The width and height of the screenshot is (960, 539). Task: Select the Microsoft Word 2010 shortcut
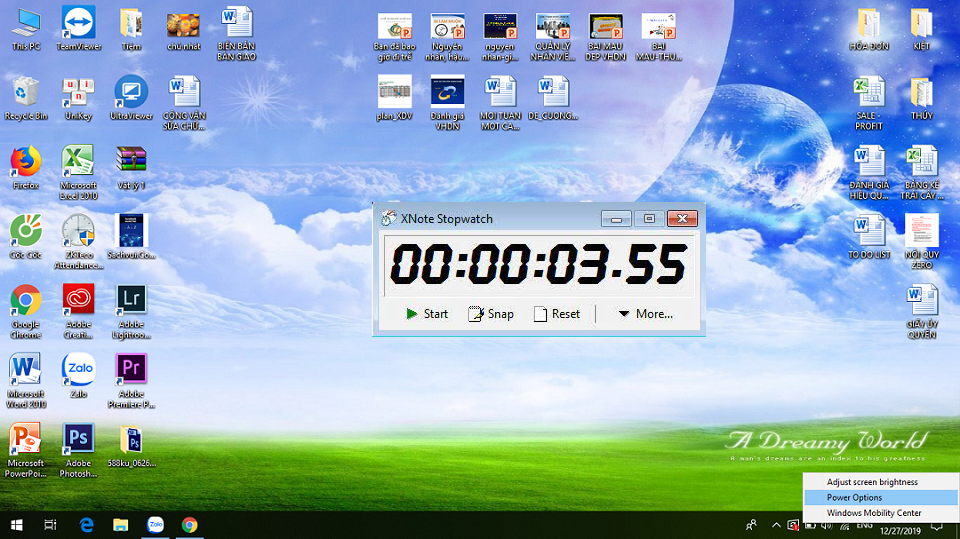(x=26, y=380)
